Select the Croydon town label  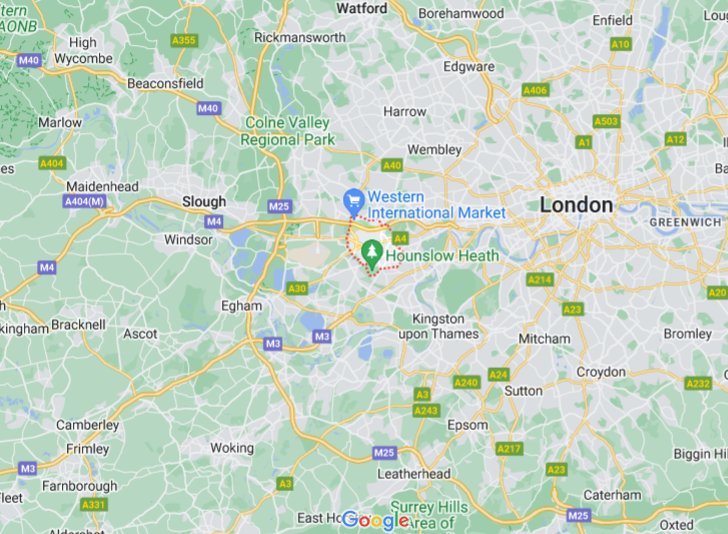(x=601, y=372)
